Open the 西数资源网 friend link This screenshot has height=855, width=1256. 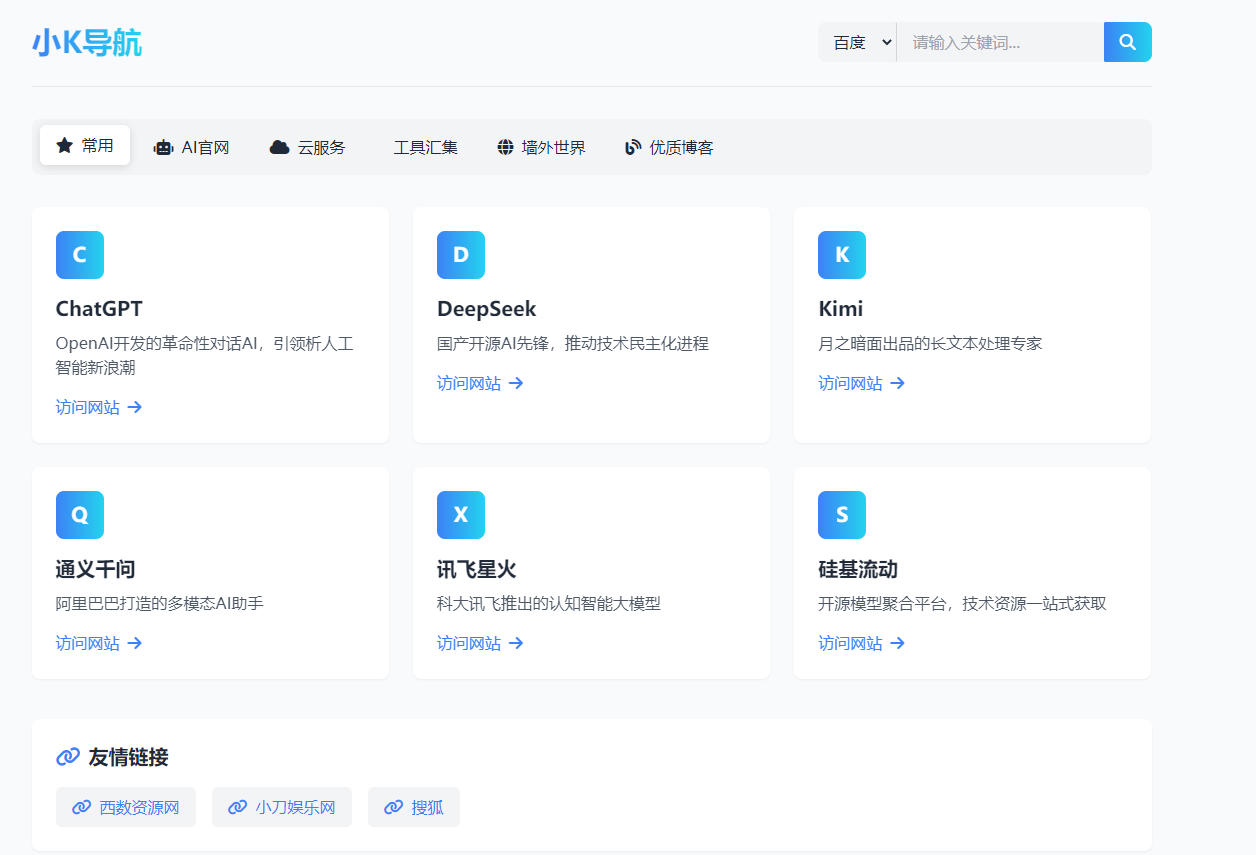click(126, 807)
